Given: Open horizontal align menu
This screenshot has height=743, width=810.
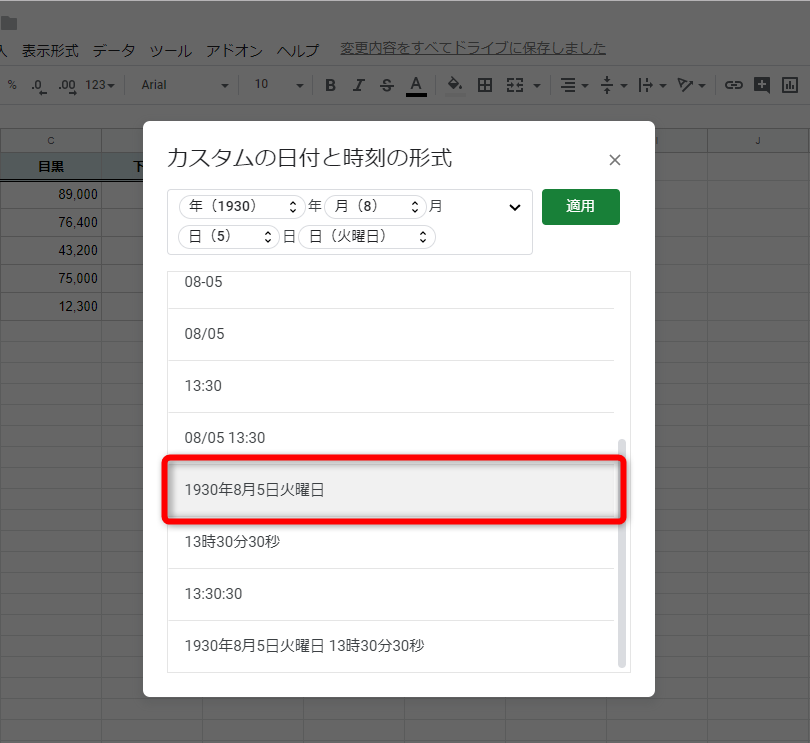Looking at the screenshot, I should (574, 85).
